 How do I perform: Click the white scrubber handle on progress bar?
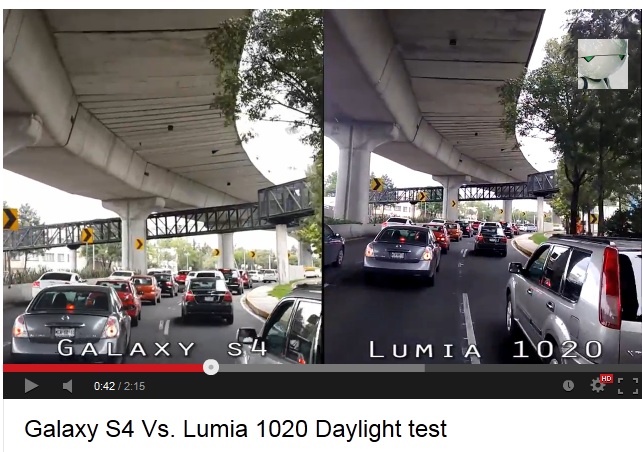211,367
